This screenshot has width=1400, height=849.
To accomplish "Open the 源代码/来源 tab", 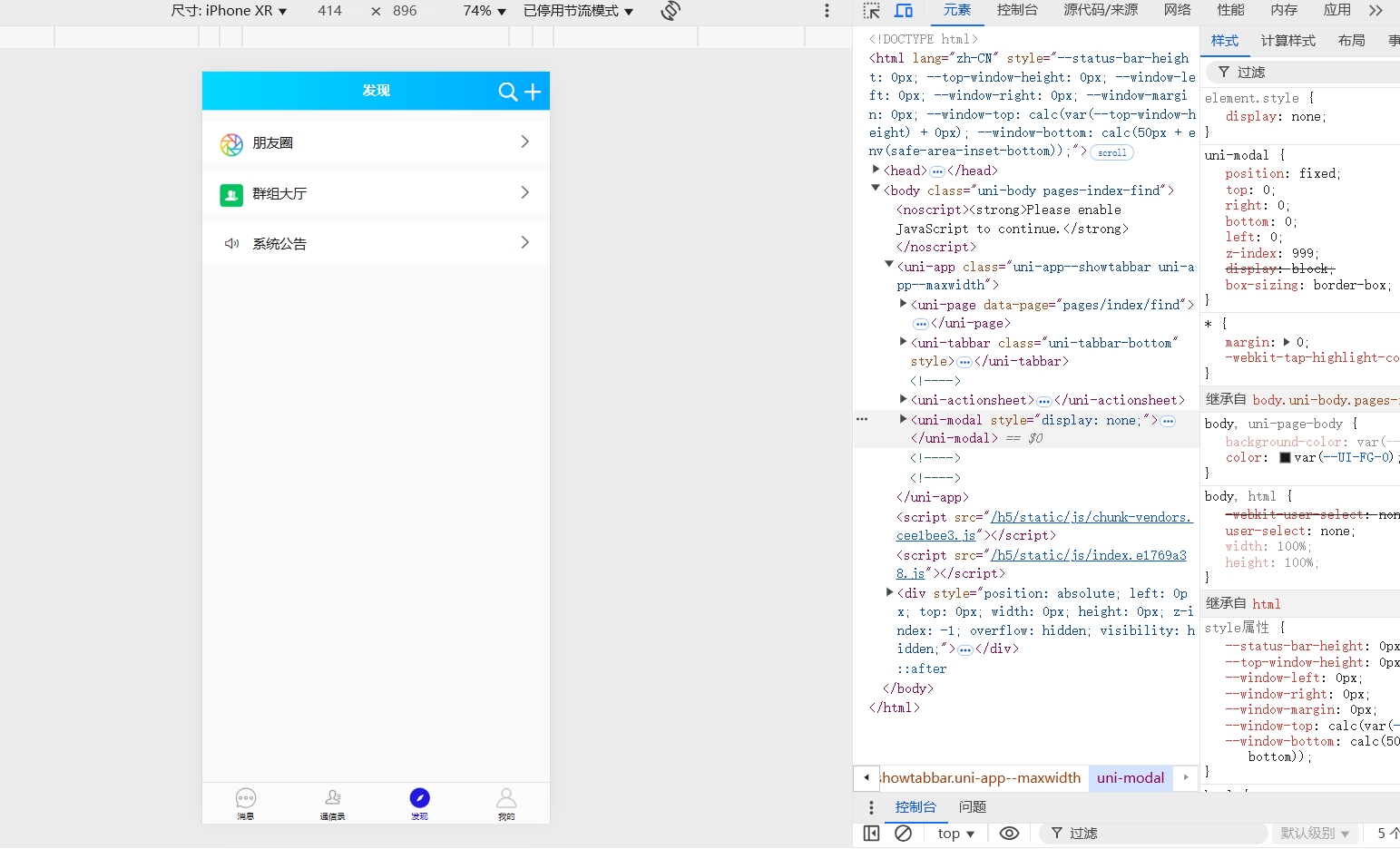I will (1101, 10).
